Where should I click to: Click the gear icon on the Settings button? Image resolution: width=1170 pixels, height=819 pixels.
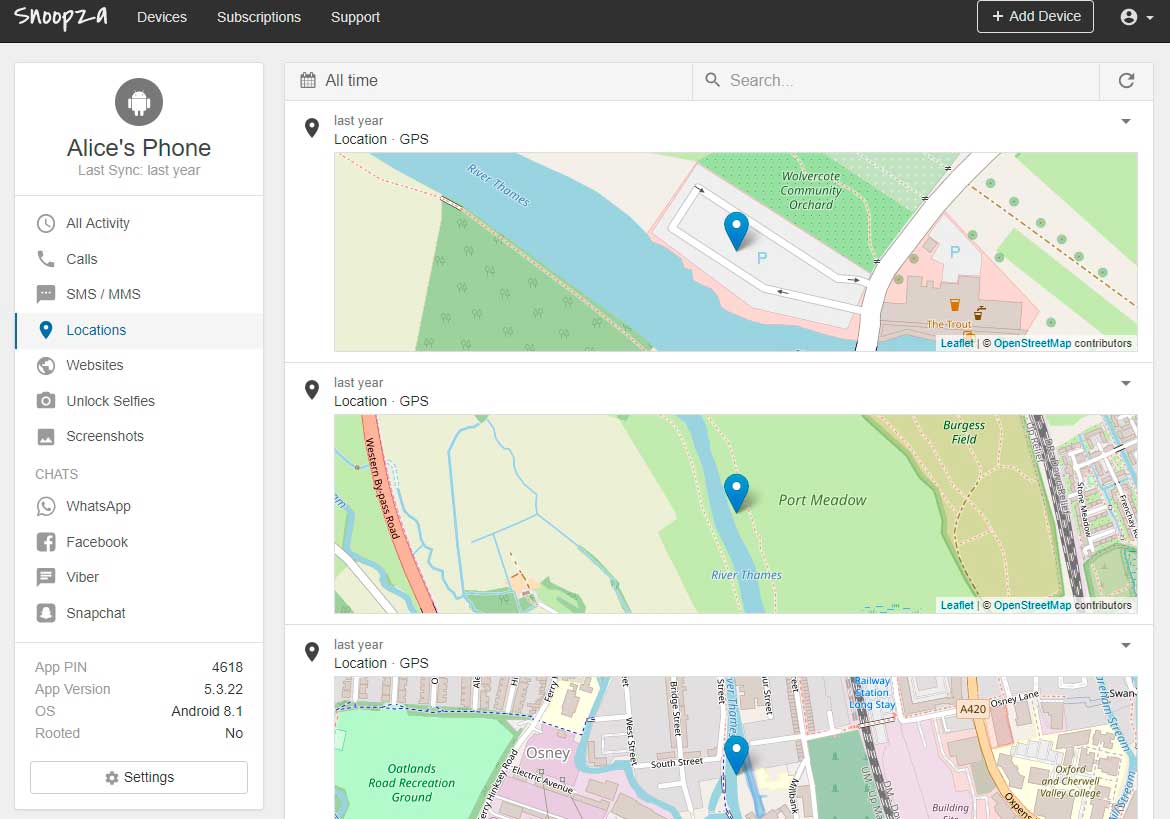pyautogui.click(x=112, y=778)
